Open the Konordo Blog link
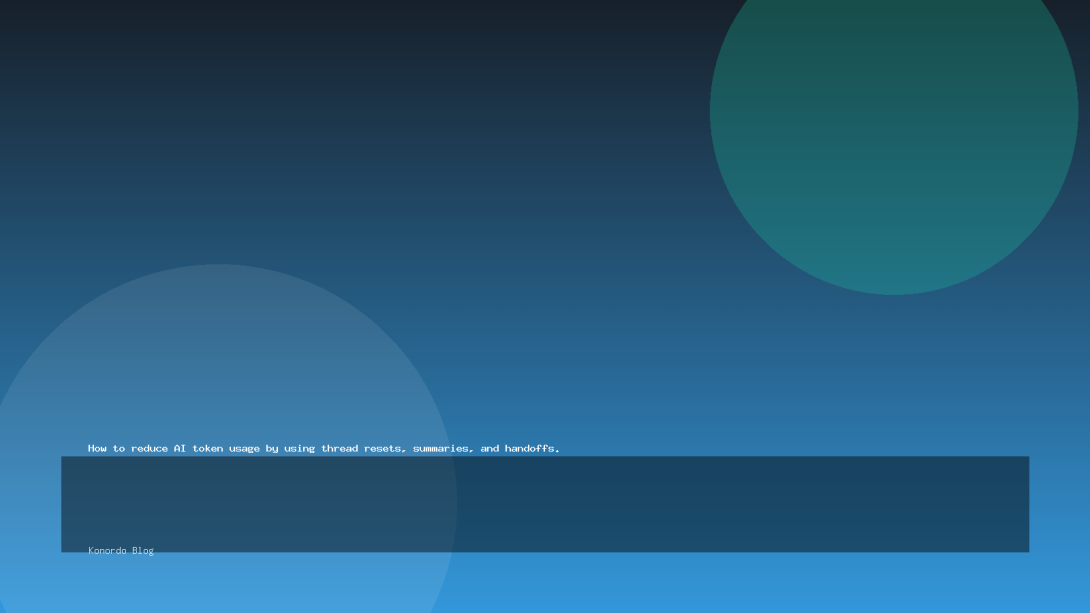Viewport: 1090px width, 613px height. click(x=121, y=550)
